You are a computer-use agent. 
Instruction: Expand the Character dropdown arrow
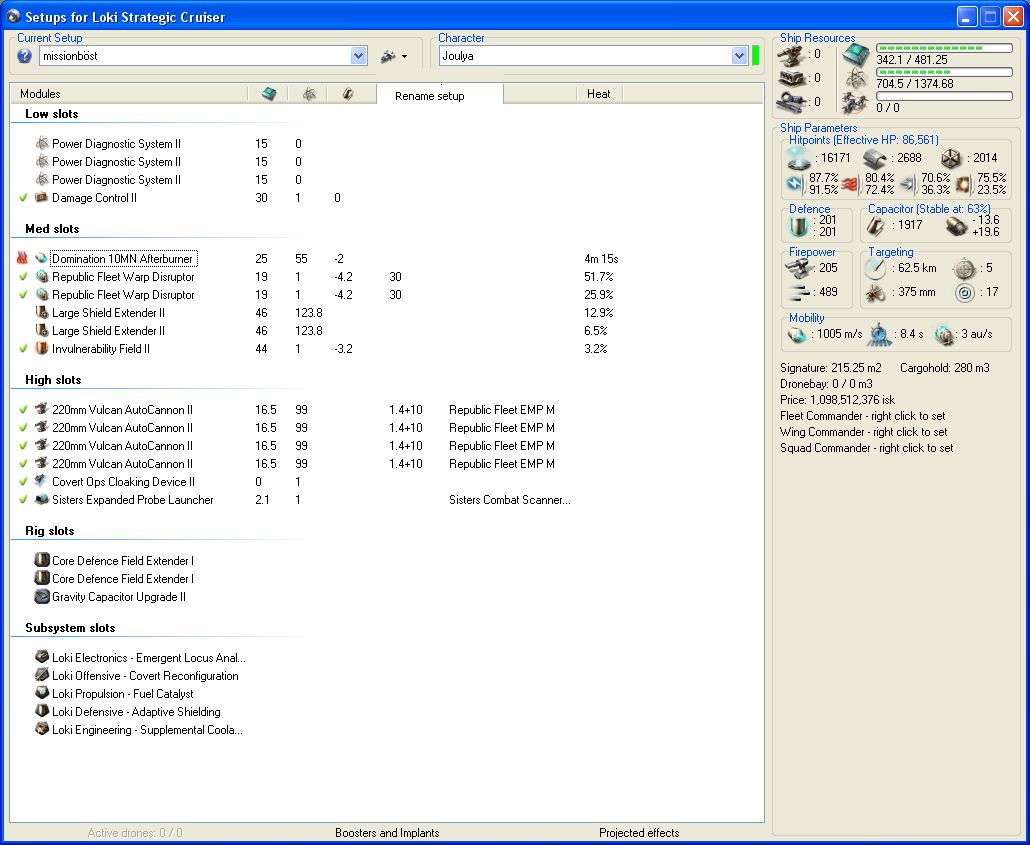(740, 56)
